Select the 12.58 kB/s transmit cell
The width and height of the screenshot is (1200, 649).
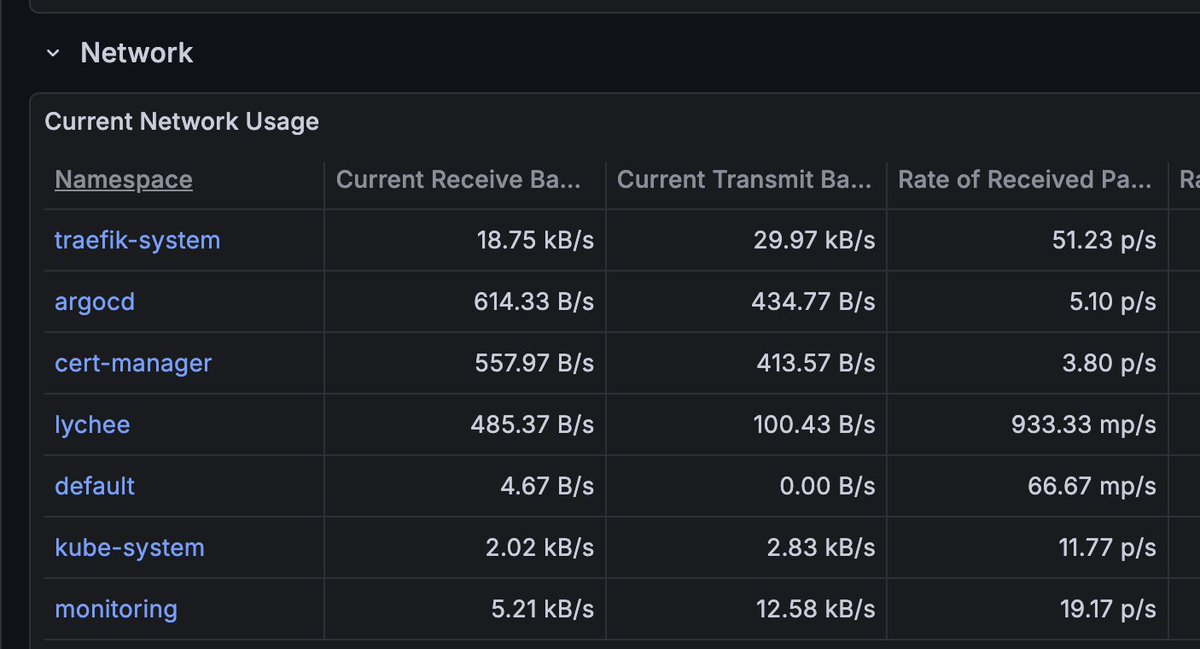pos(817,609)
